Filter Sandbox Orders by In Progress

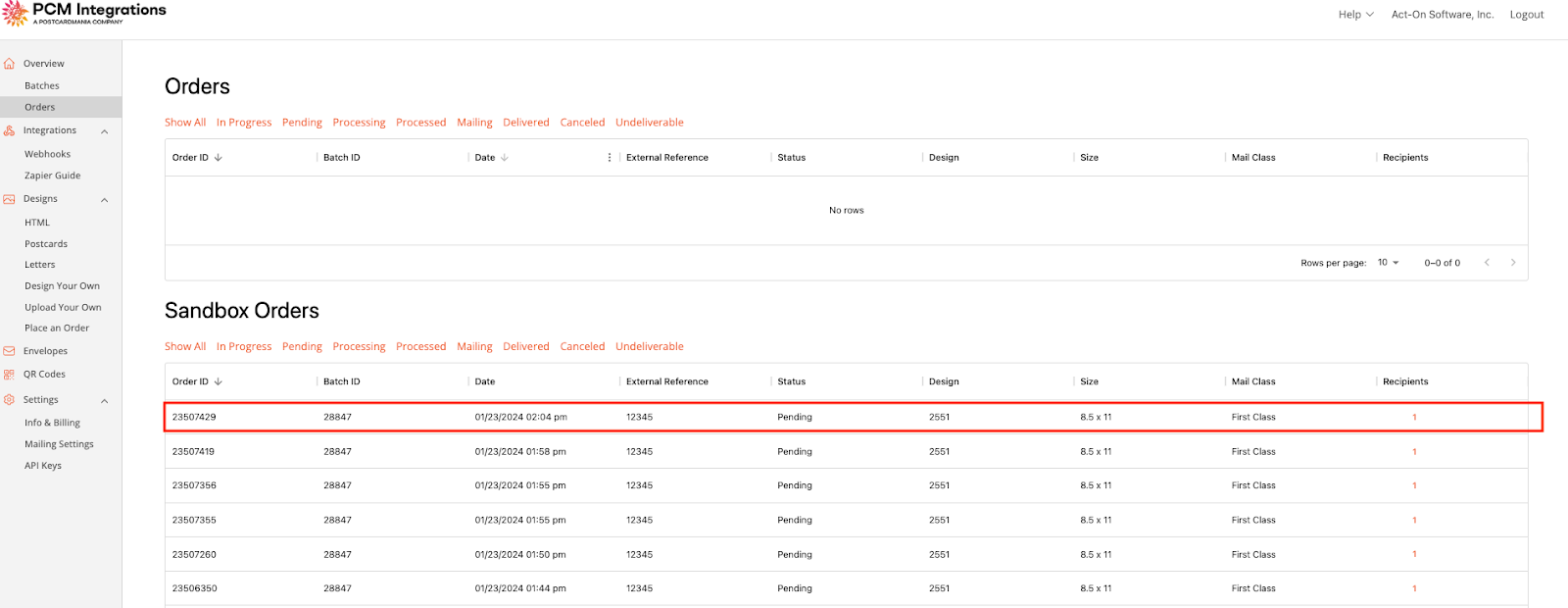[x=244, y=347]
